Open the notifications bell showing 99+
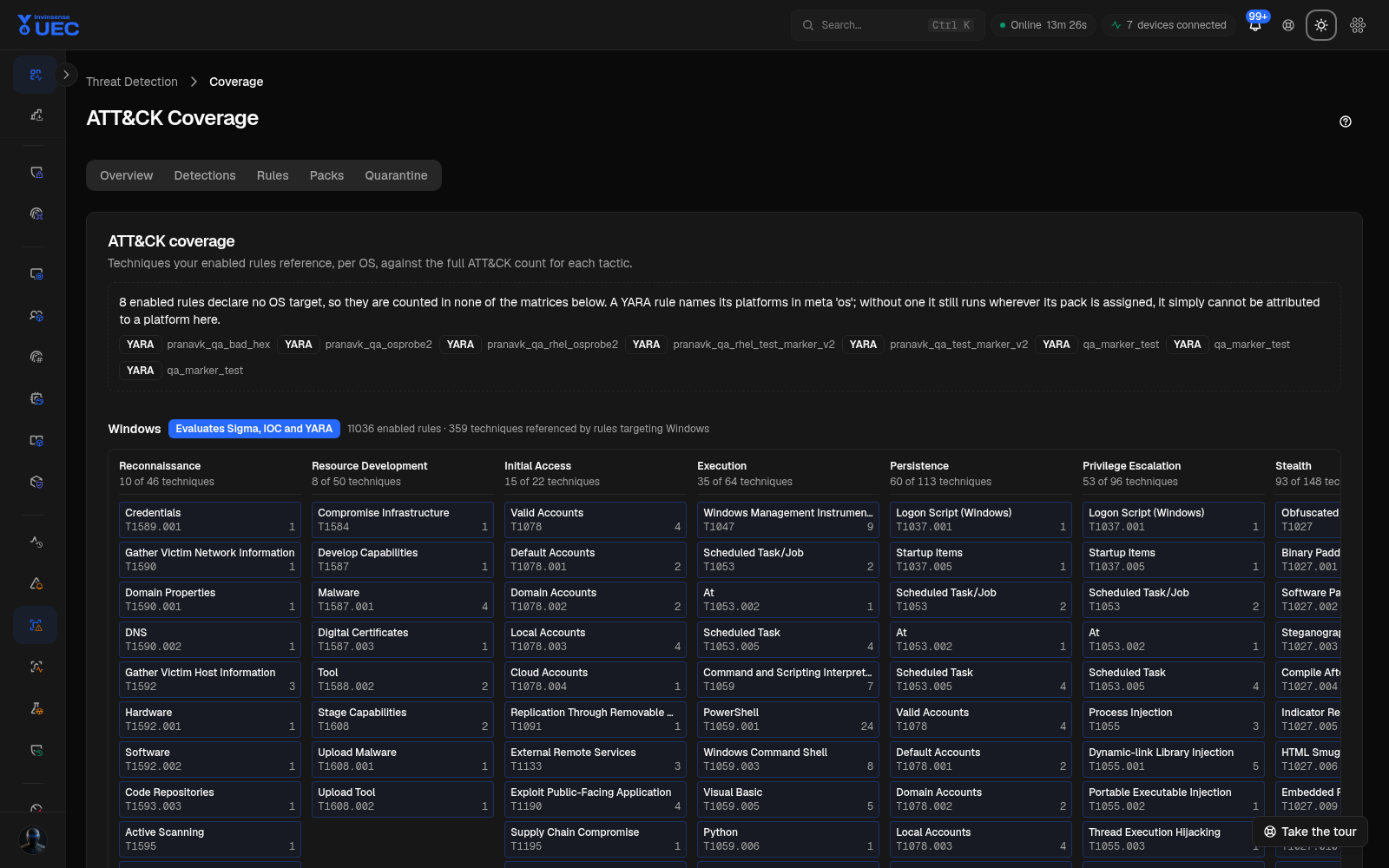 point(1255,25)
